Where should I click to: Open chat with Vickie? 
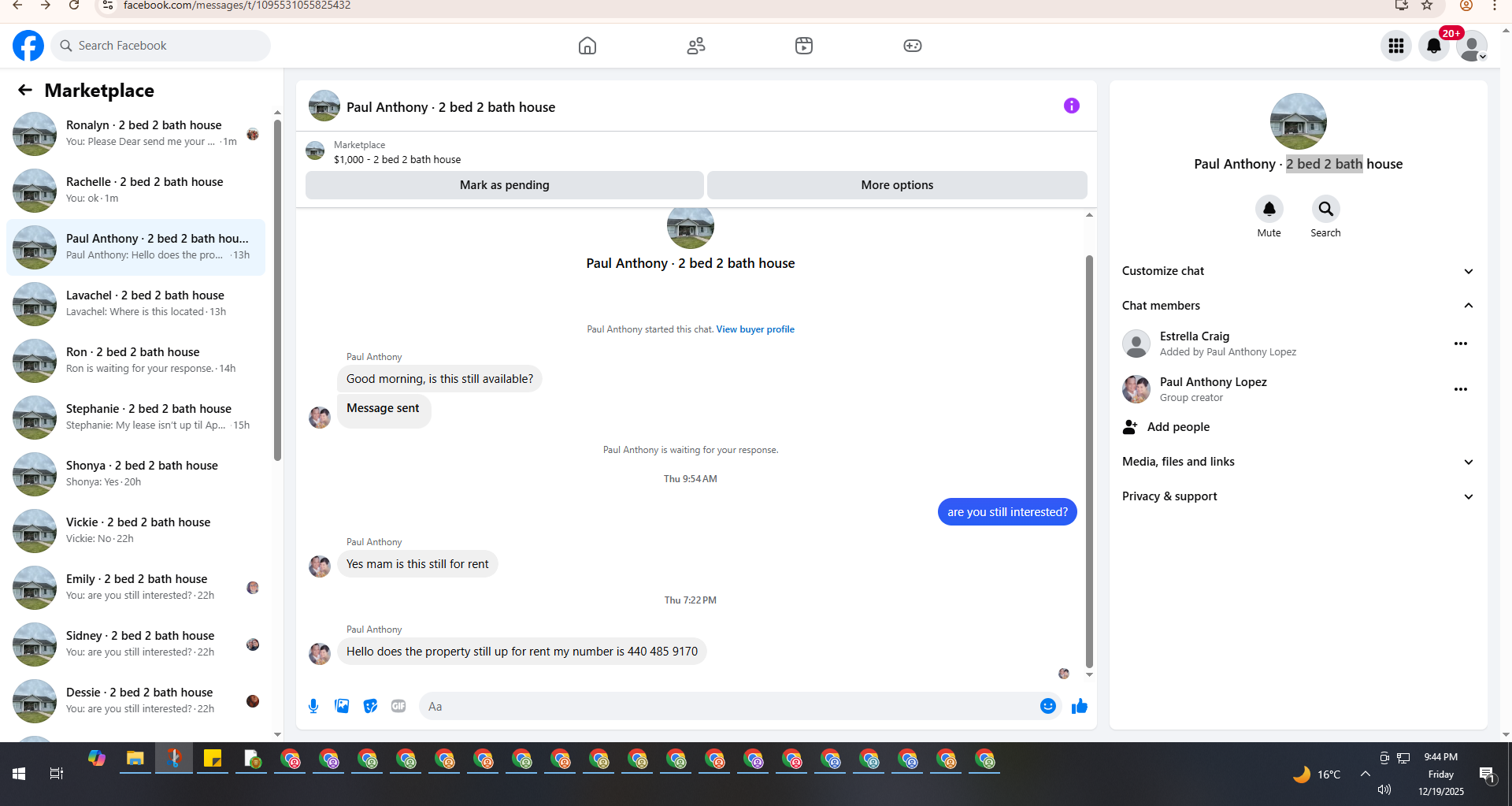135,531
